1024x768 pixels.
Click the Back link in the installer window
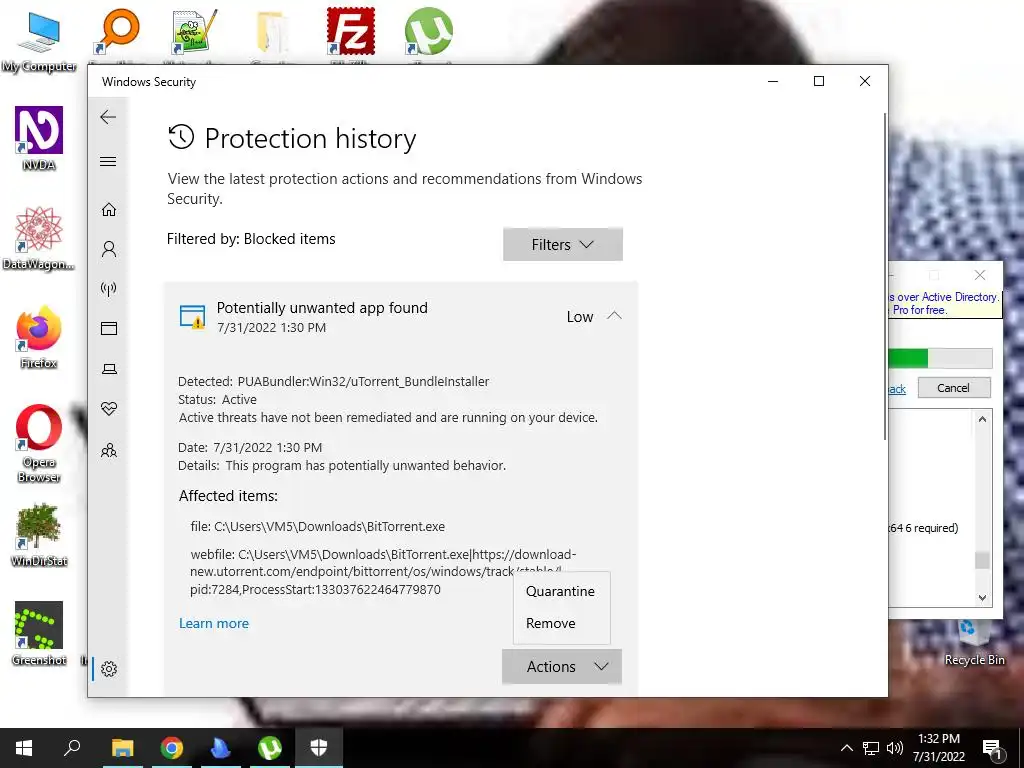pyautogui.click(x=897, y=389)
